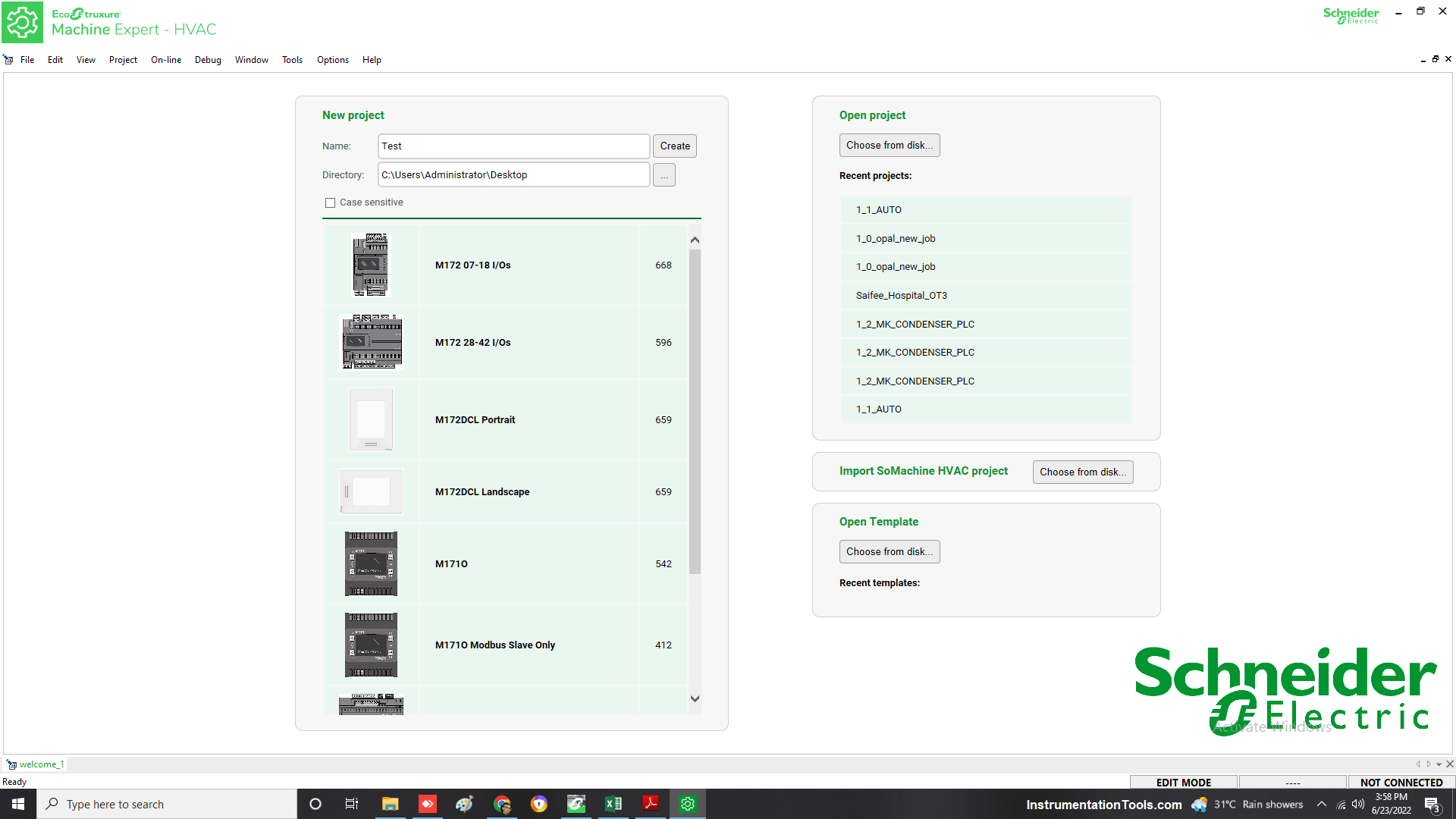
Task: Open recent project Saifee_Hospital_OT3
Action: click(x=986, y=296)
